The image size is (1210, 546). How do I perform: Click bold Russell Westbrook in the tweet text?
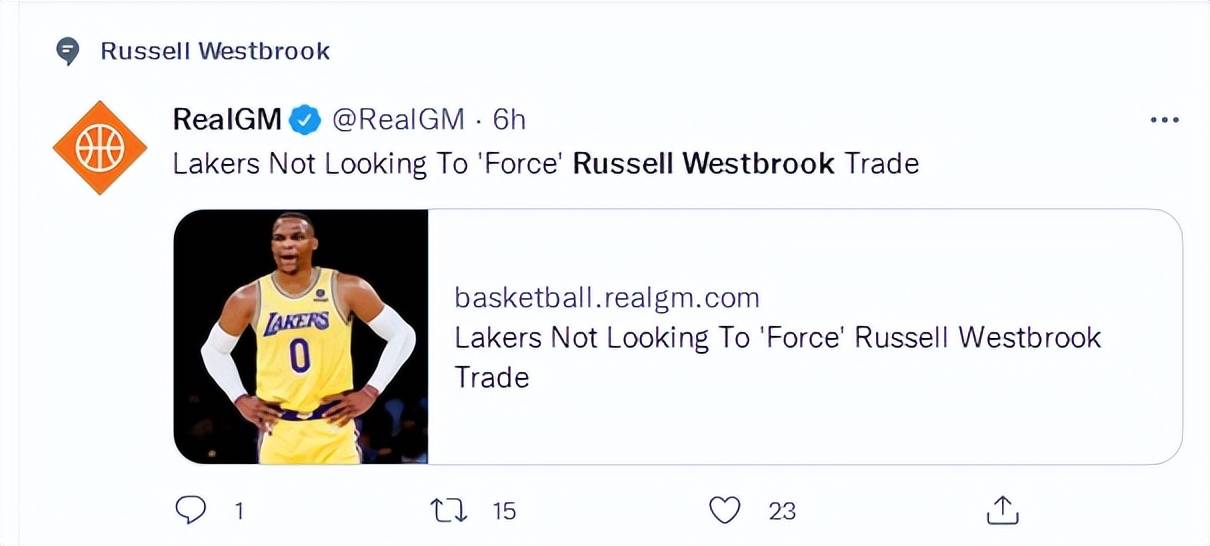pyautogui.click(x=704, y=163)
